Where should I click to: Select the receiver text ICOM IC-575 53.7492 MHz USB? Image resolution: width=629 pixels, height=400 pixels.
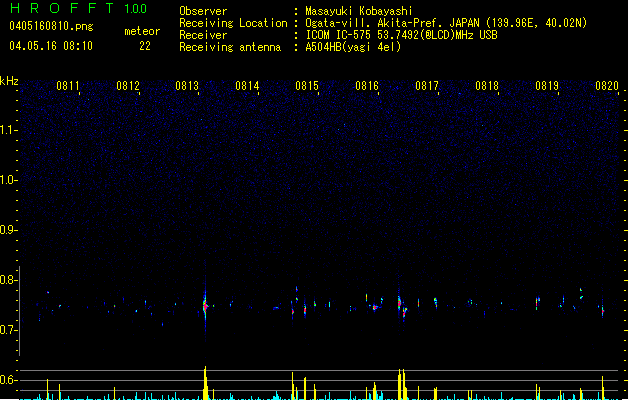401,35
